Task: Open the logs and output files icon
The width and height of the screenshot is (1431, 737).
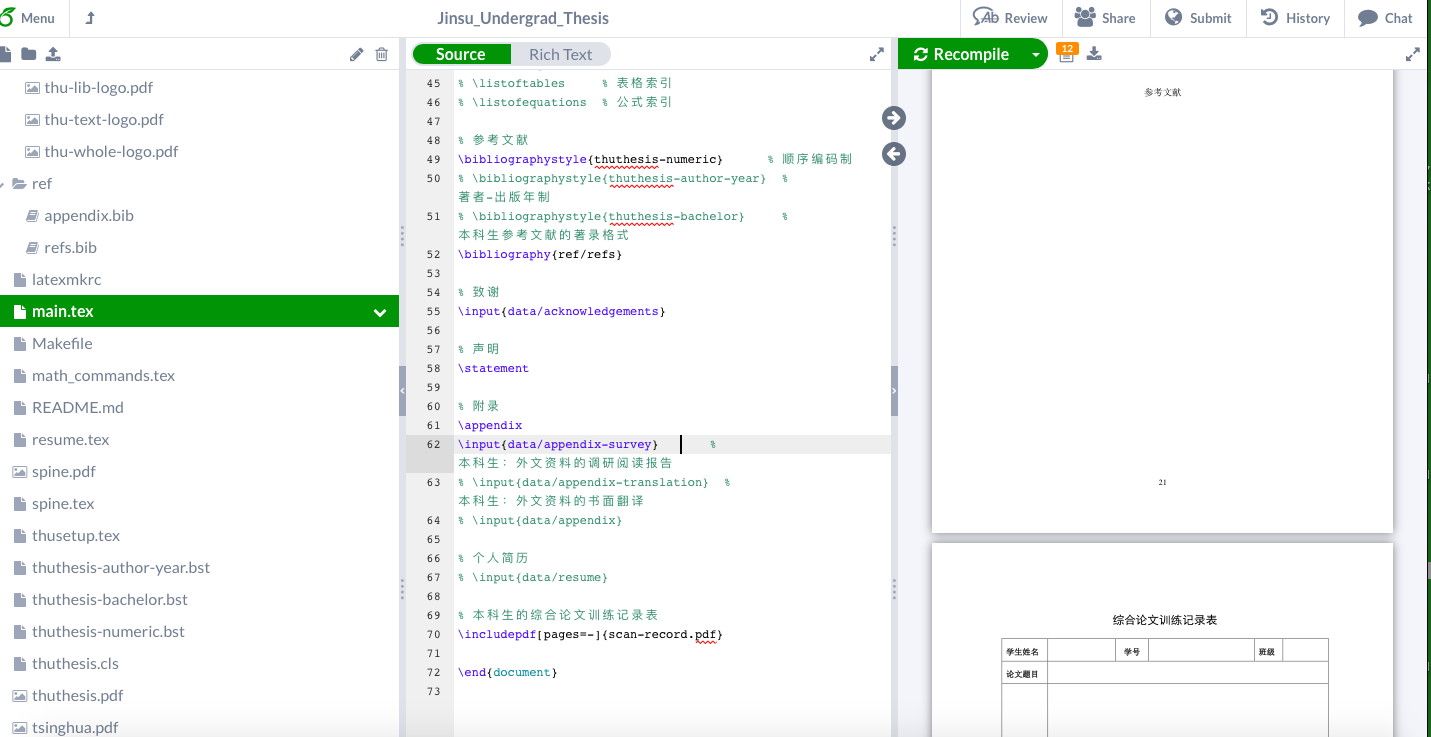Action: tap(1066, 54)
